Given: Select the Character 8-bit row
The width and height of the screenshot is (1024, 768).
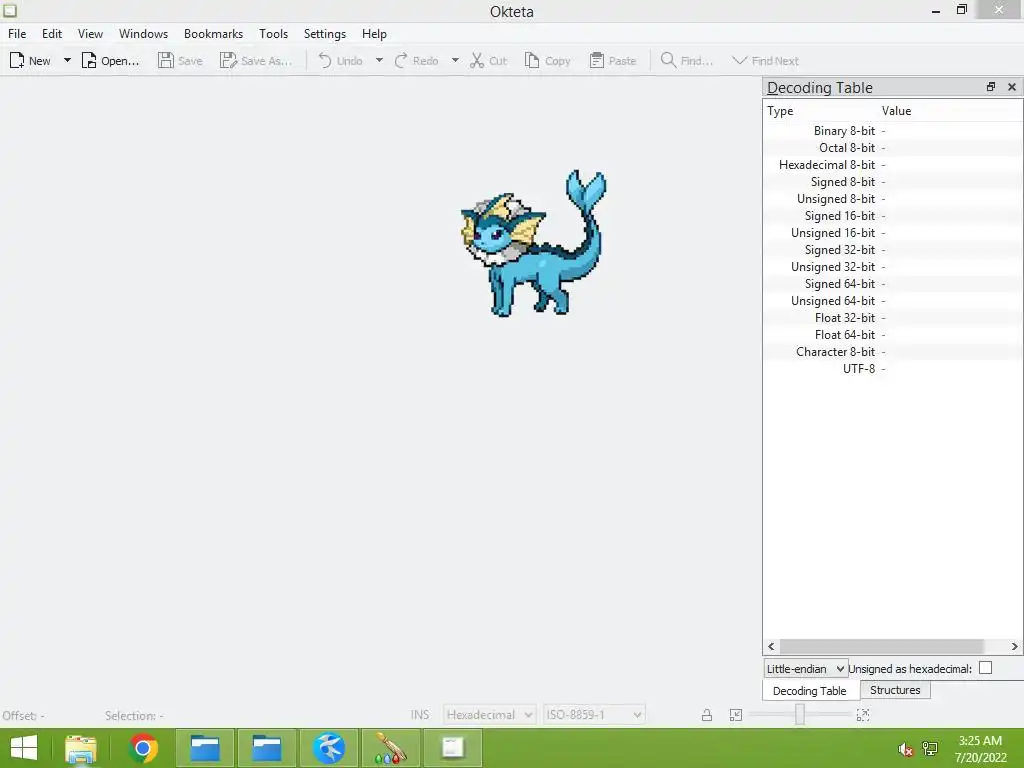Looking at the screenshot, I should click(893, 351).
